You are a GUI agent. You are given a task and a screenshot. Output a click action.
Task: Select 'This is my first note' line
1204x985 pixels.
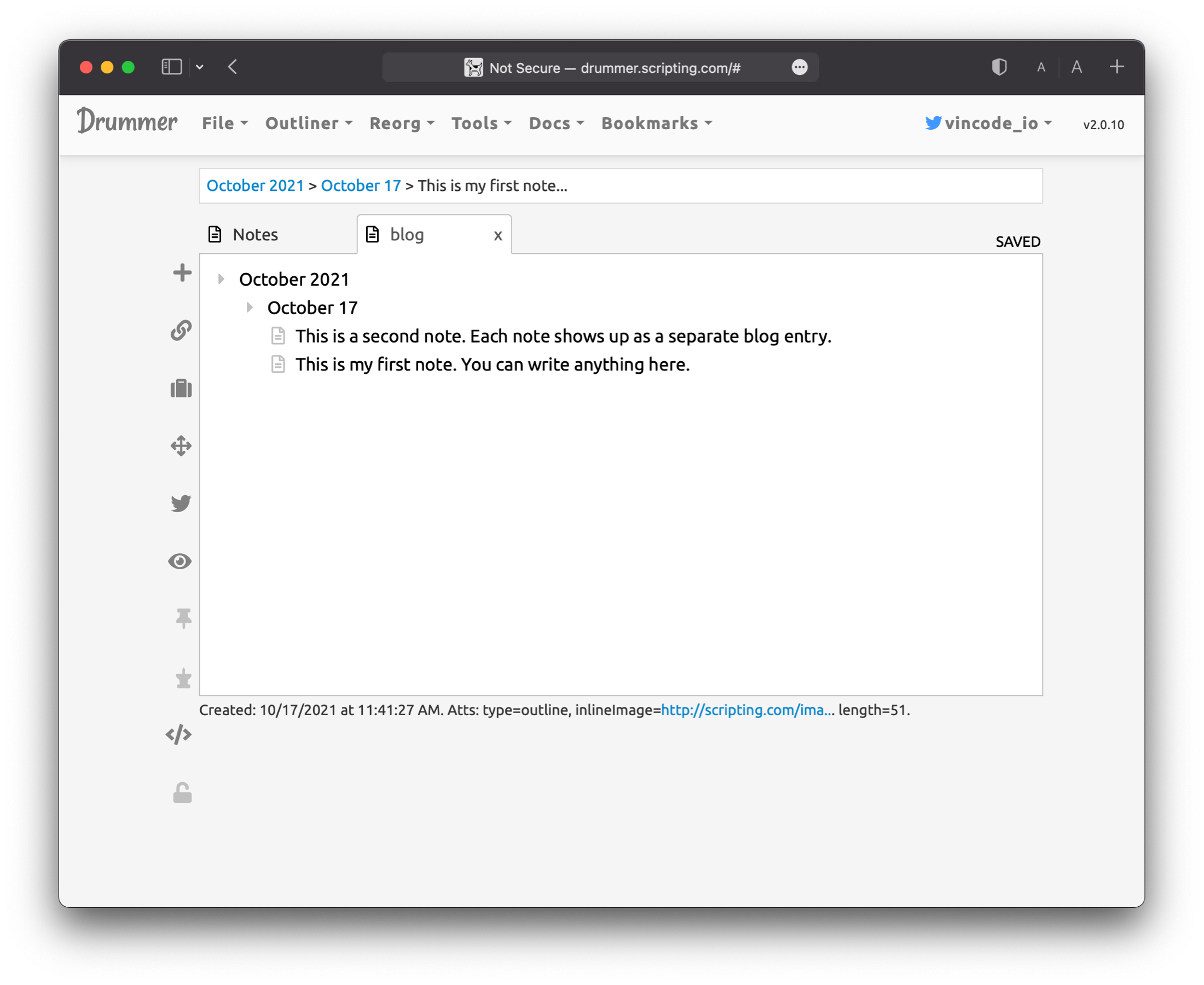(x=493, y=364)
